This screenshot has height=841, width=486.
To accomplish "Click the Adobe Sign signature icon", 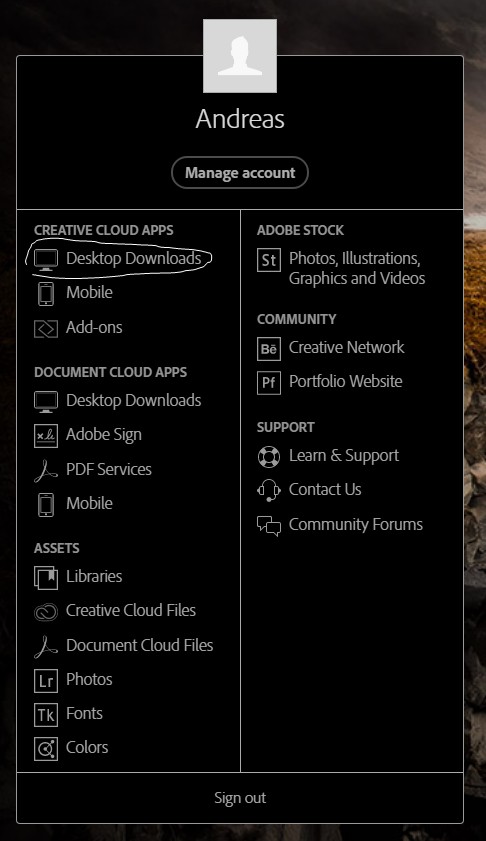I will pyautogui.click(x=46, y=436).
